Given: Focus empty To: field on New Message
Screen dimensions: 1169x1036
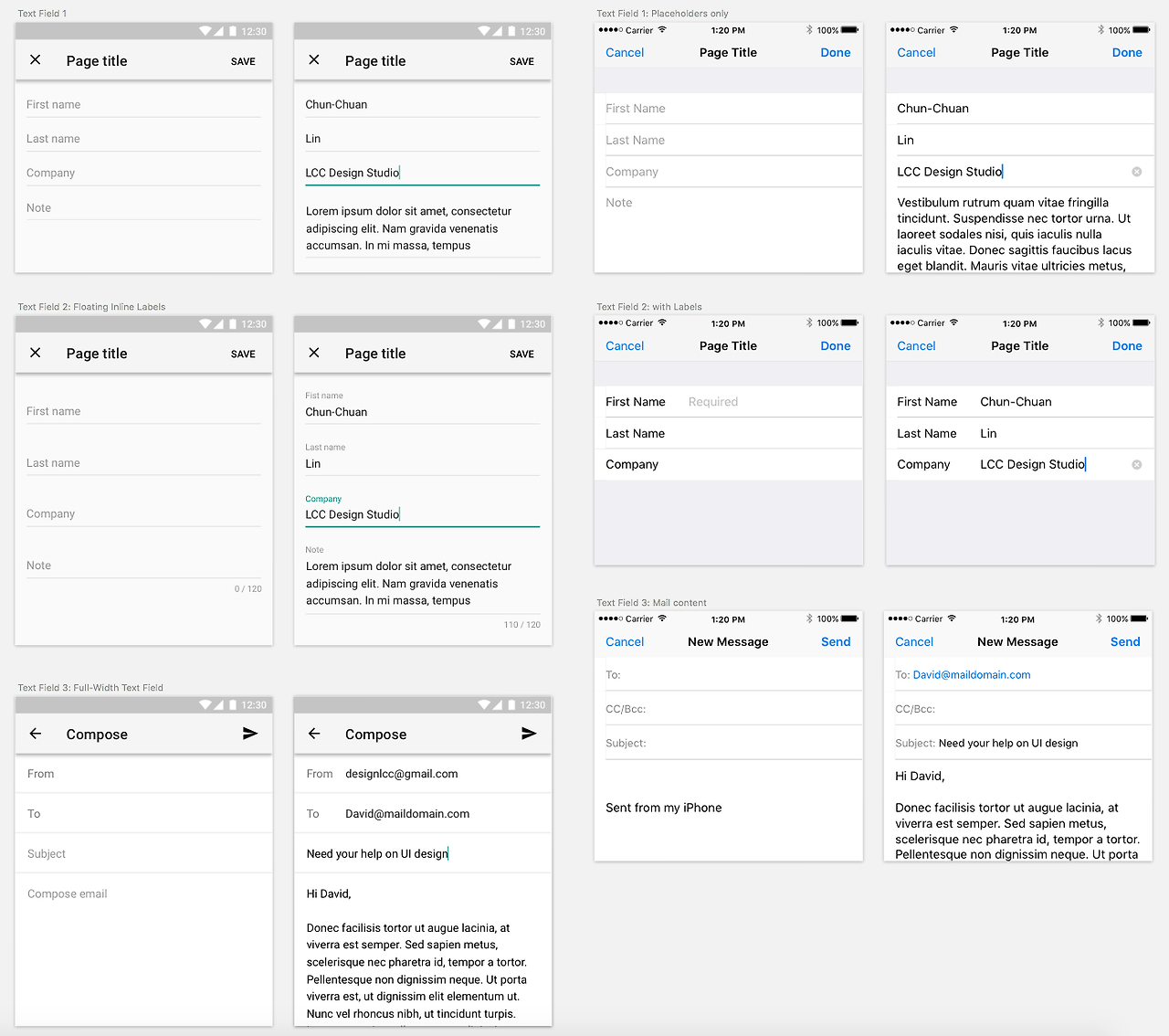Looking at the screenshot, I should point(728,675).
